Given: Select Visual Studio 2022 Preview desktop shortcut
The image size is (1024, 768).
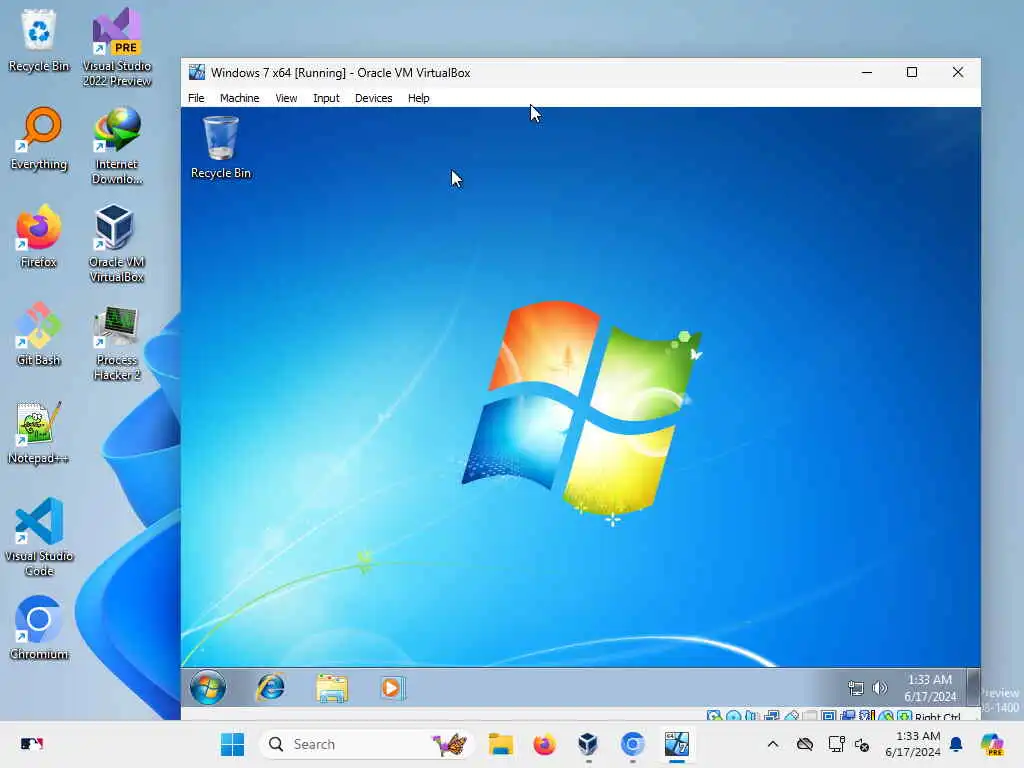Looking at the screenshot, I should [x=117, y=47].
